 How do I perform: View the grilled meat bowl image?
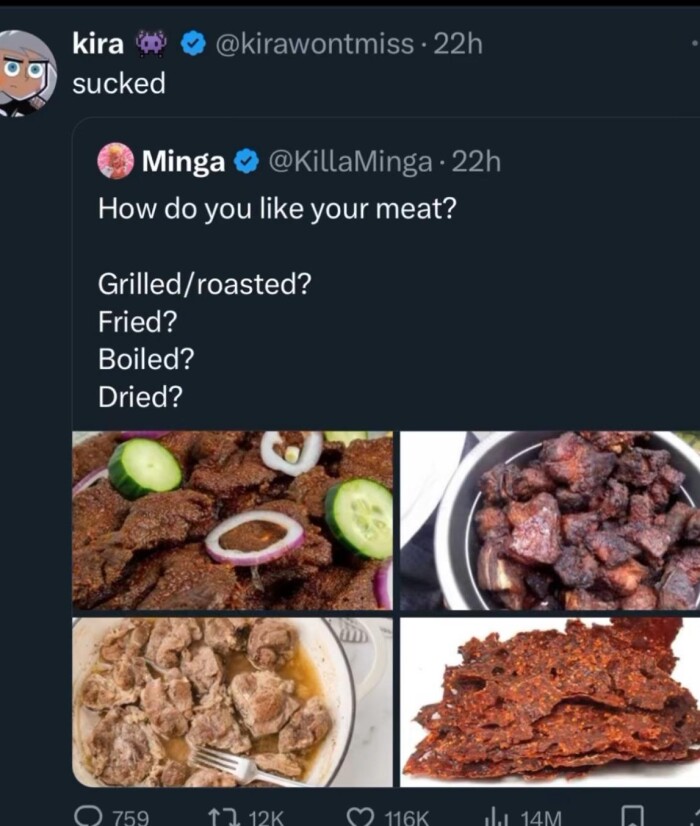[550, 520]
